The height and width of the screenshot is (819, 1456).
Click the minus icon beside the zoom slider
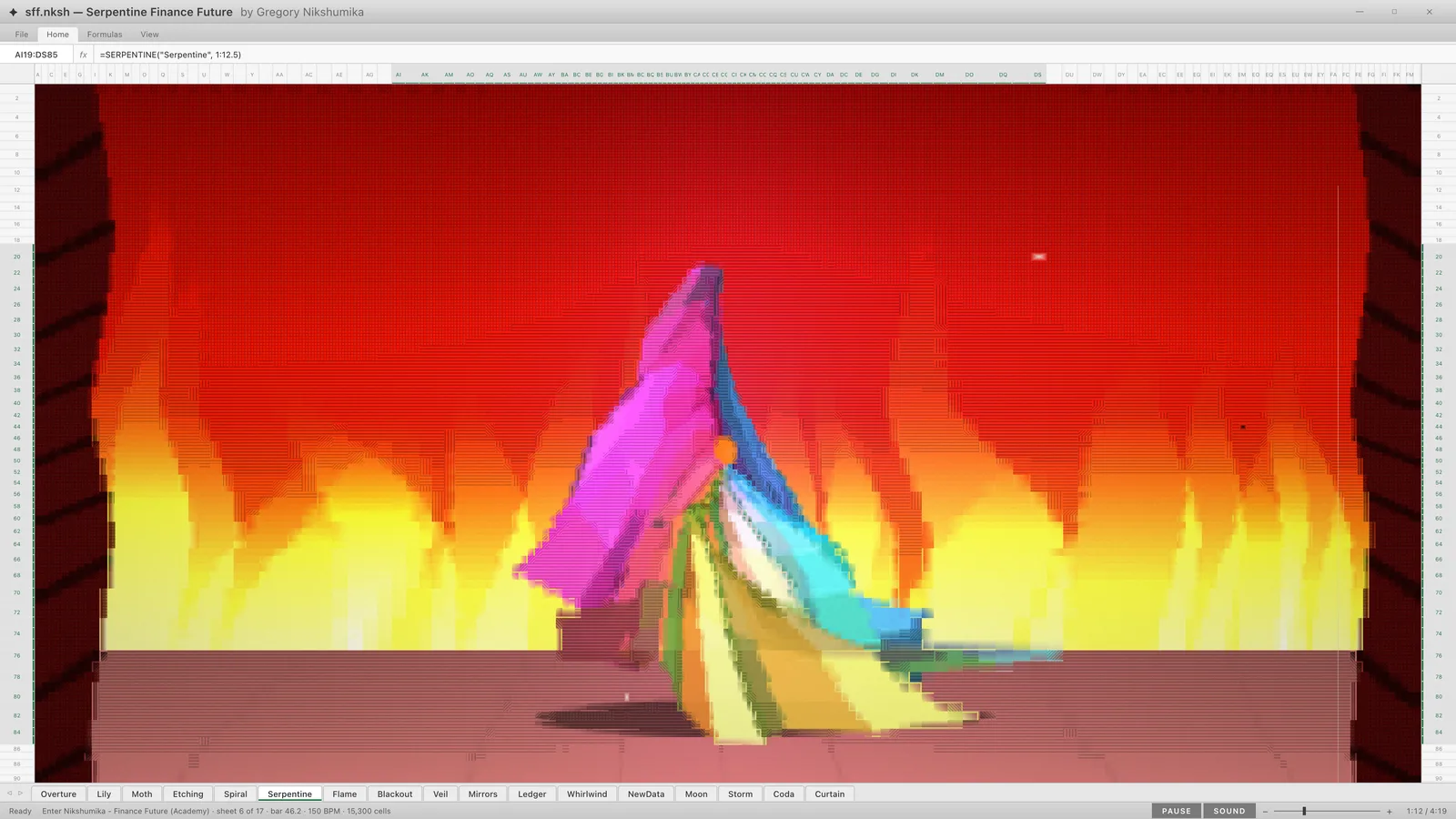point(1265,811)
